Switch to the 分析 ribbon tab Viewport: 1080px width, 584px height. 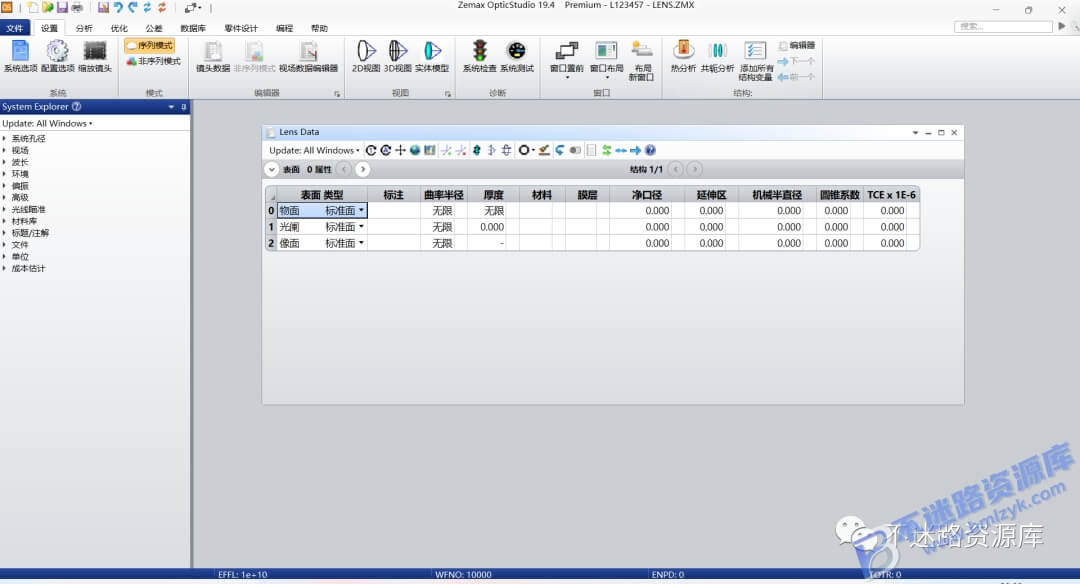(x=84, y=28)
